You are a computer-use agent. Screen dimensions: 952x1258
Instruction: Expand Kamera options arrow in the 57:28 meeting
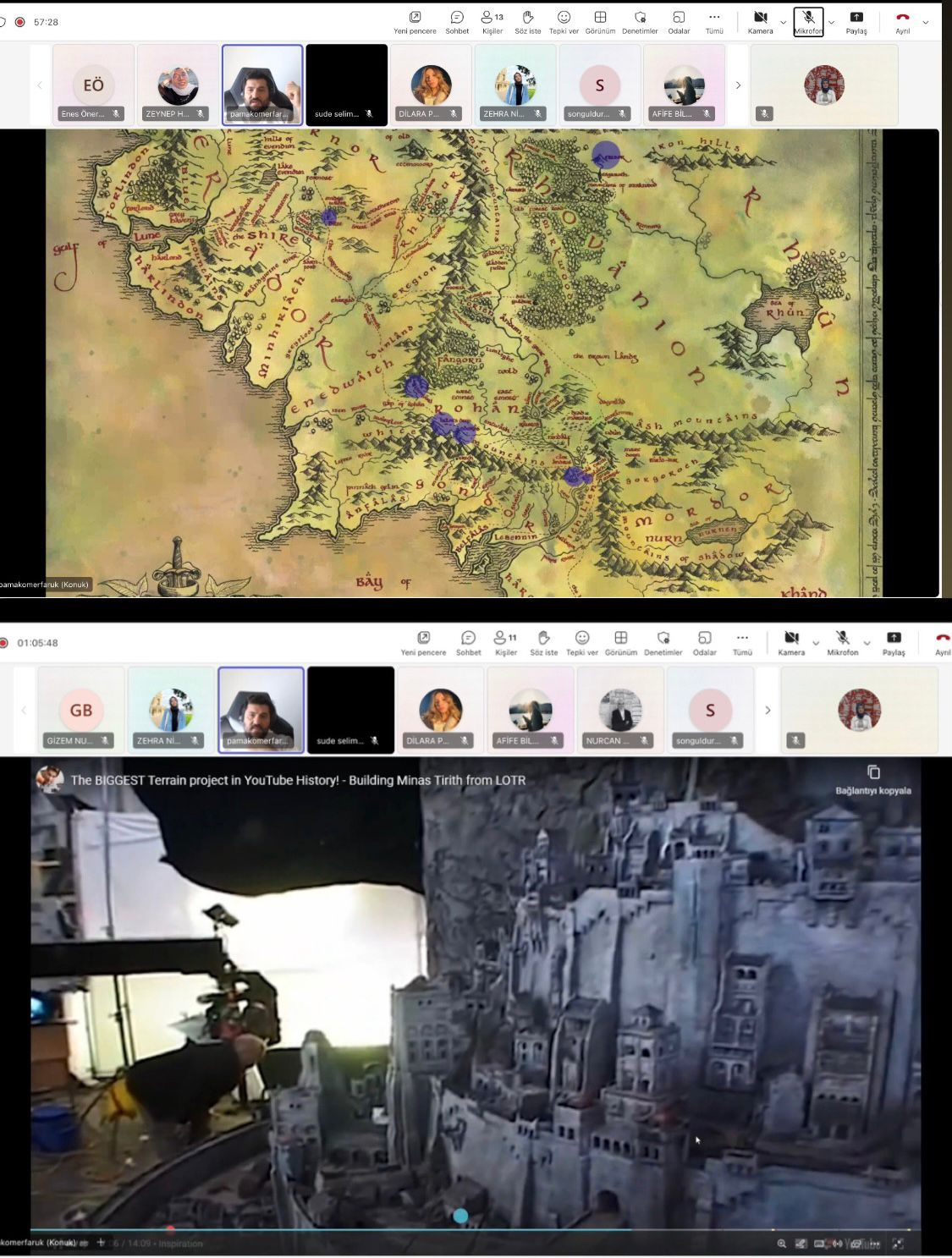pyautogui.click(x=783, y=23)
